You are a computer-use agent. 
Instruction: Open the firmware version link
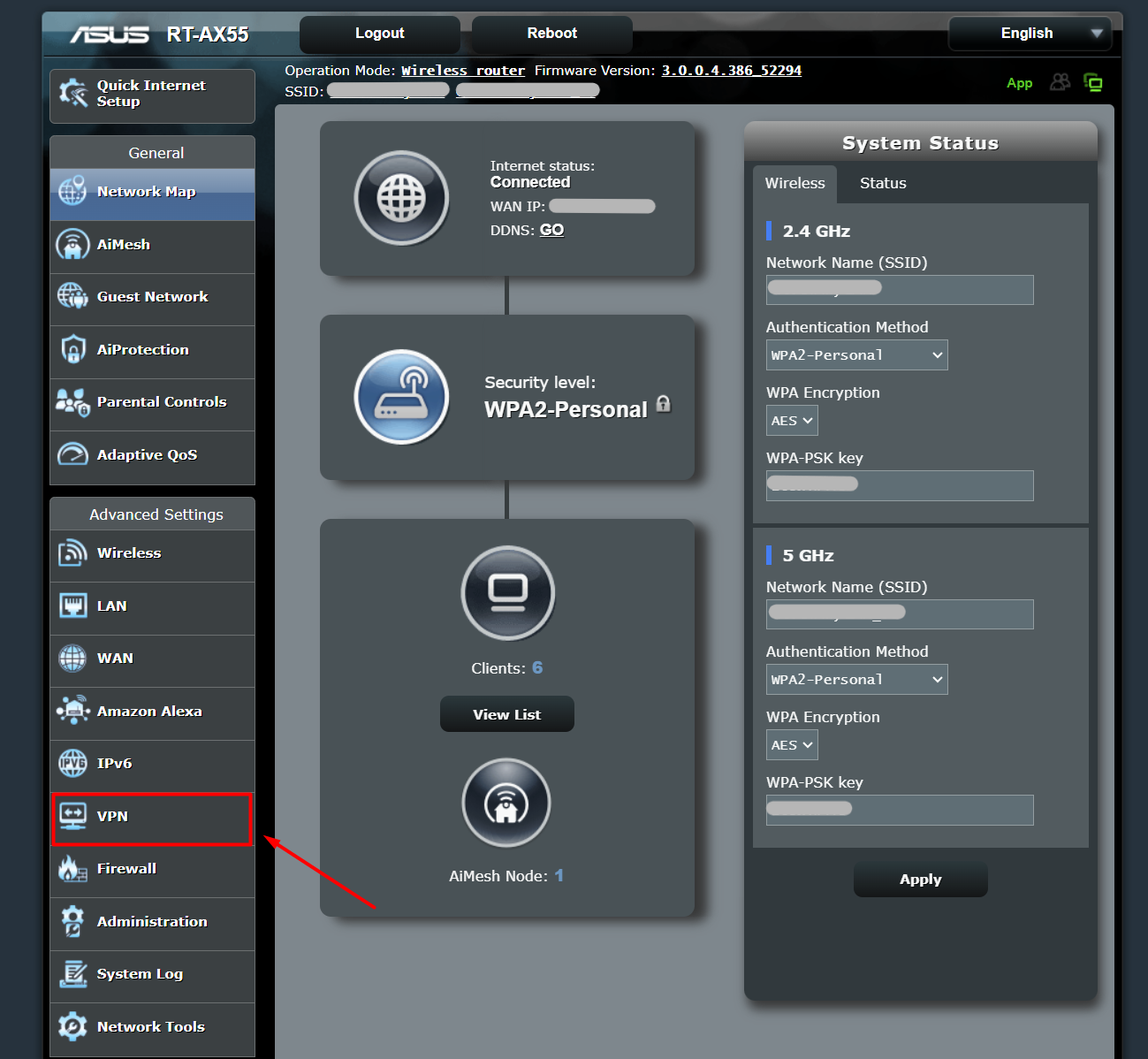click(x=731, y=70)
